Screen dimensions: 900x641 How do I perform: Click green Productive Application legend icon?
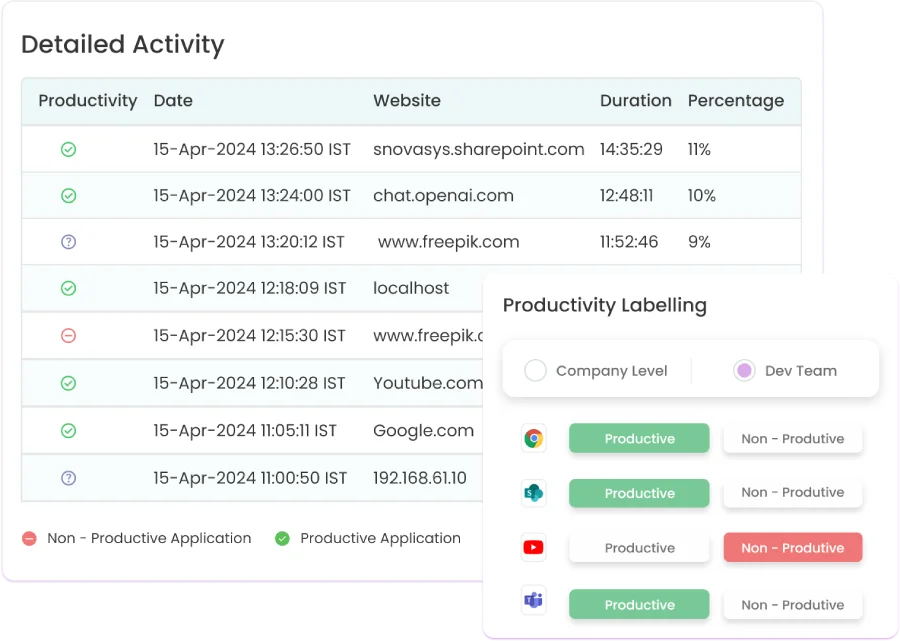[282, 538]
